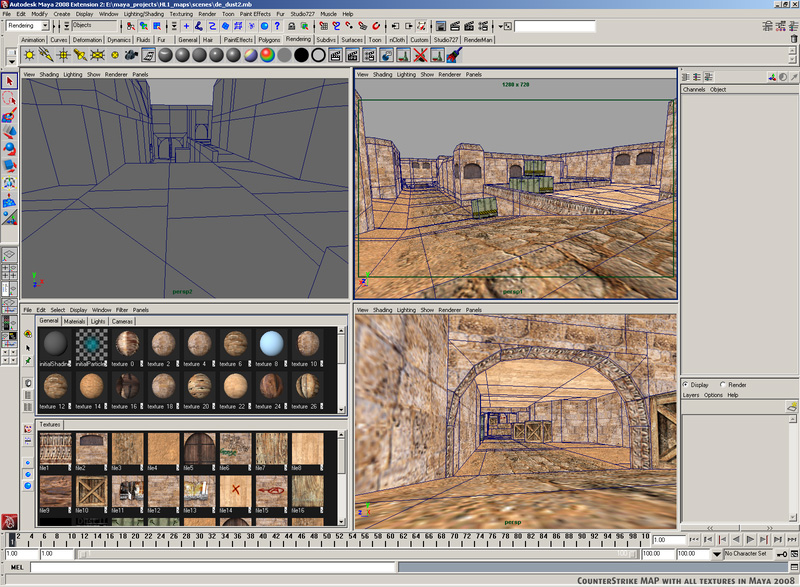Select the Render layer radio button
Image resolution: width=800 pixels, height=587 pixels.
(x=723, y=385)
